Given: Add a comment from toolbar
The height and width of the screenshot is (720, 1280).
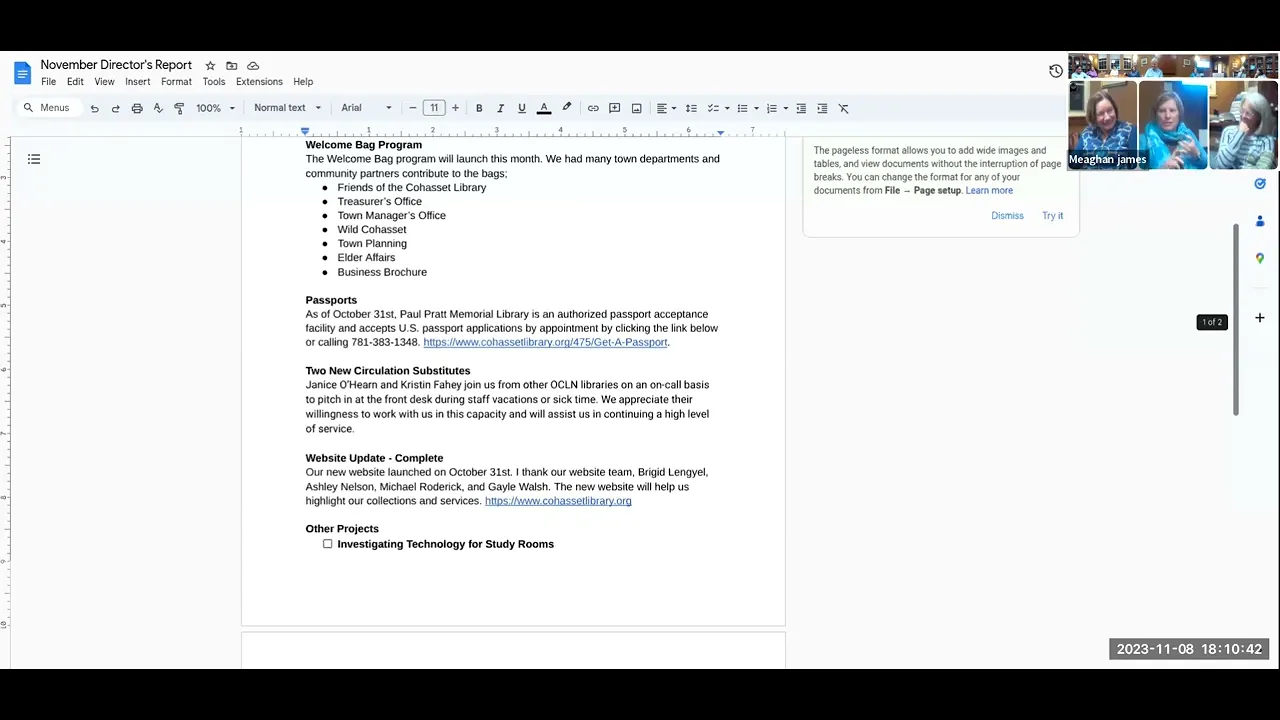Looking at the screenshot, I should (x=615, y=108).
